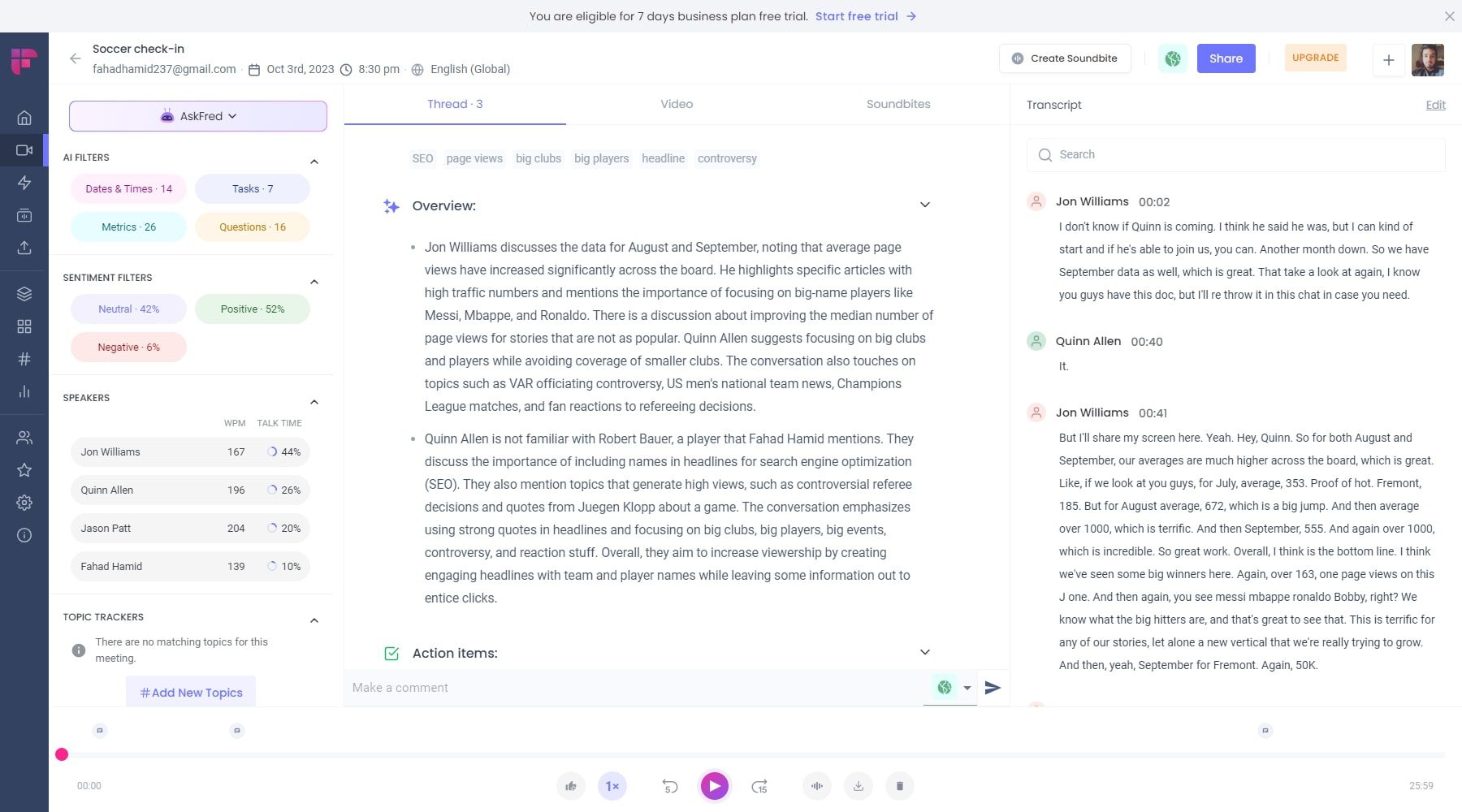Collapse the Overview summary section

(923, 205)
